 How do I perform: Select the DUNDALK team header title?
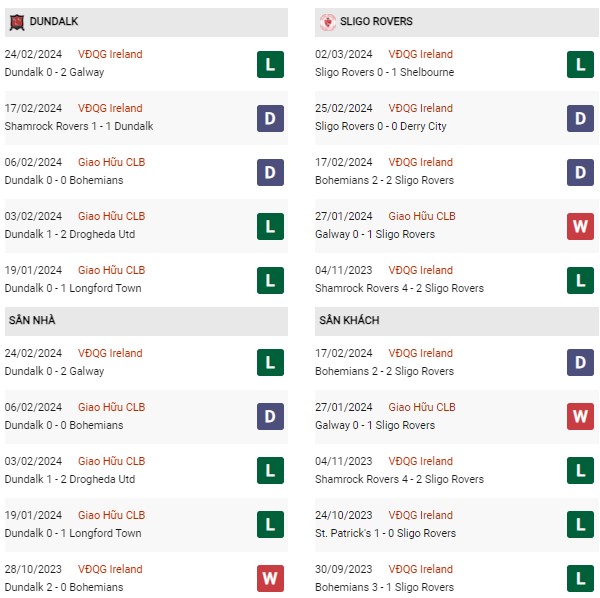pos(54,21)
